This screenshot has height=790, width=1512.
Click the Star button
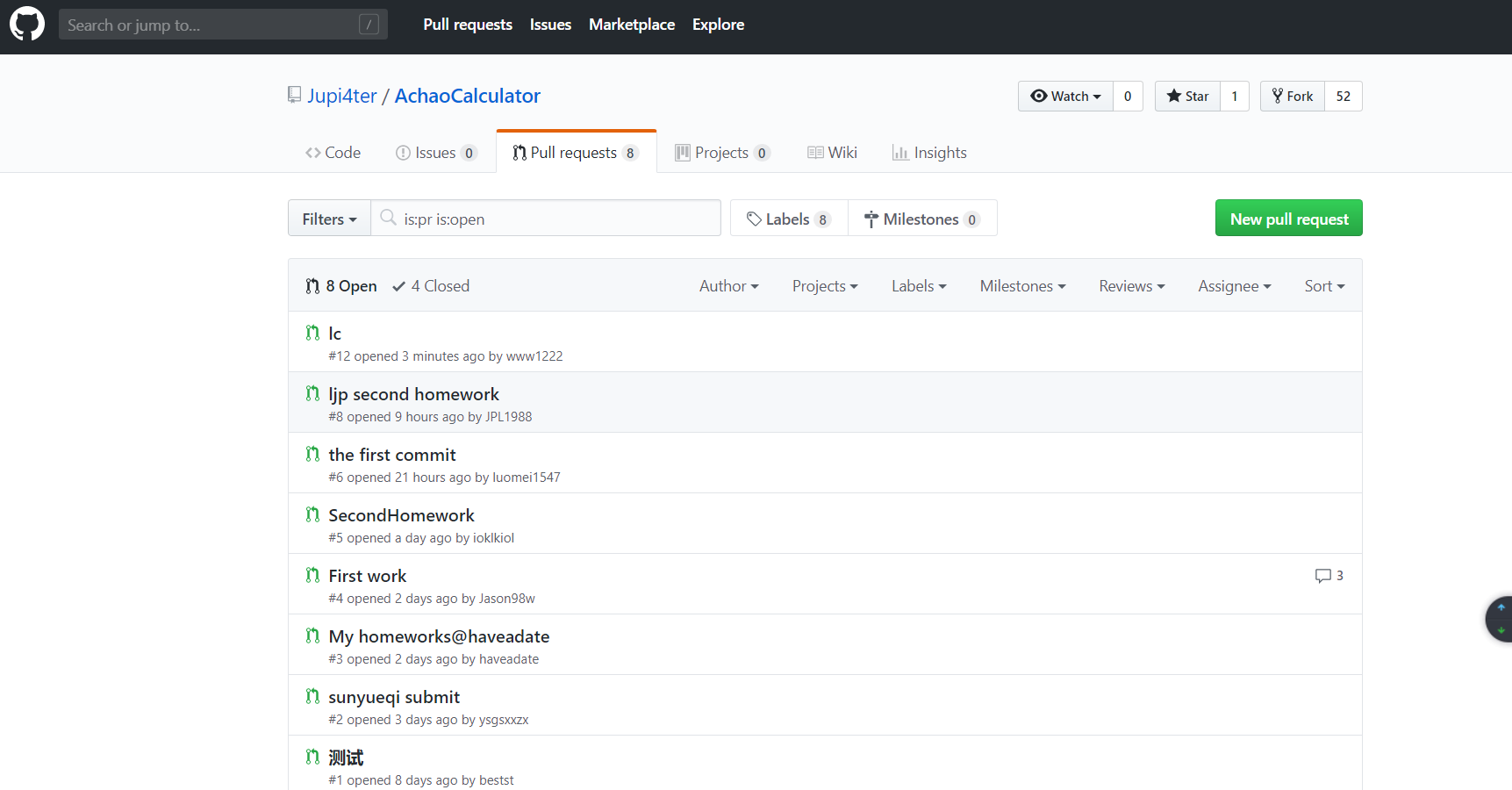coord(1187,97)
